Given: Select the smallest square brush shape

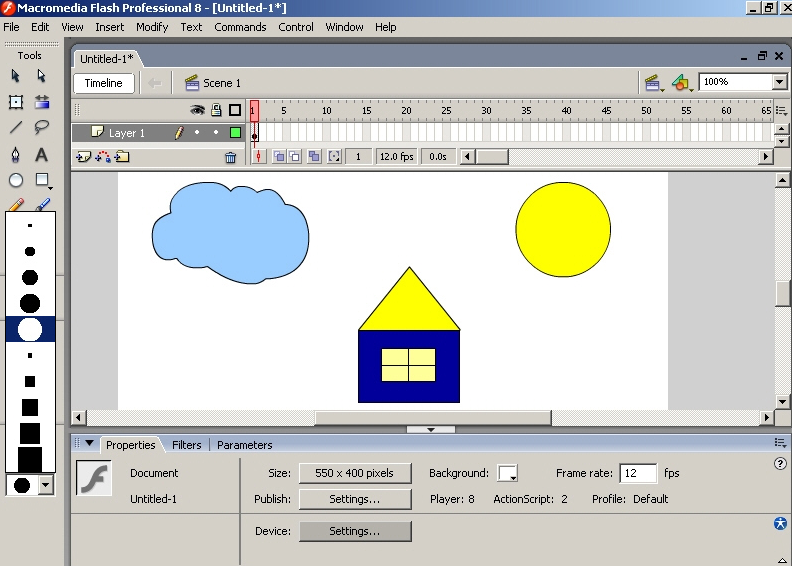Looking at the screenshot, I should (30, 355).
